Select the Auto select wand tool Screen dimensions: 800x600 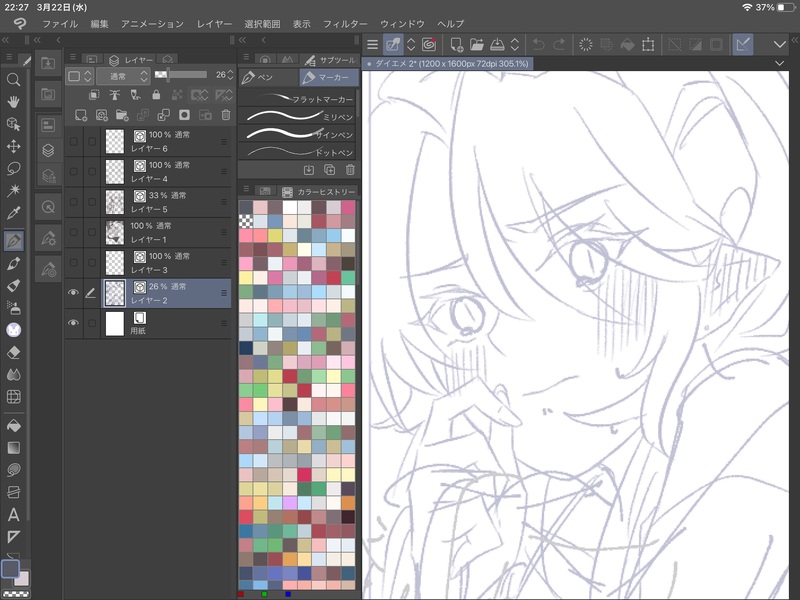point(14,190)
